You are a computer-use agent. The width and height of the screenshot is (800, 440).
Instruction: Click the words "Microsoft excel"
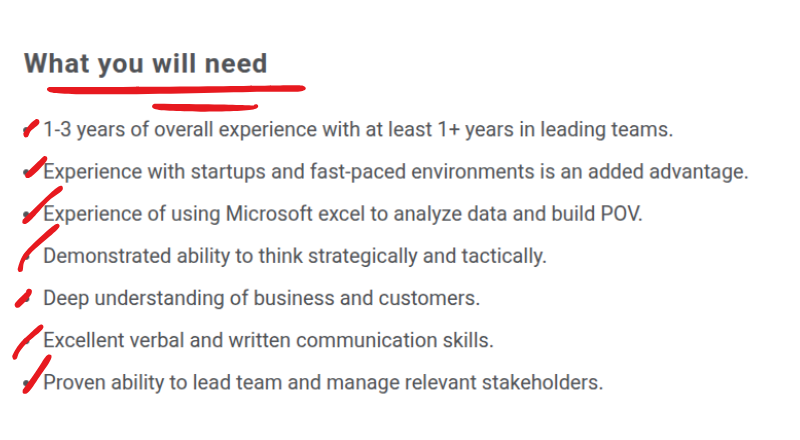[x=290, y=213]
